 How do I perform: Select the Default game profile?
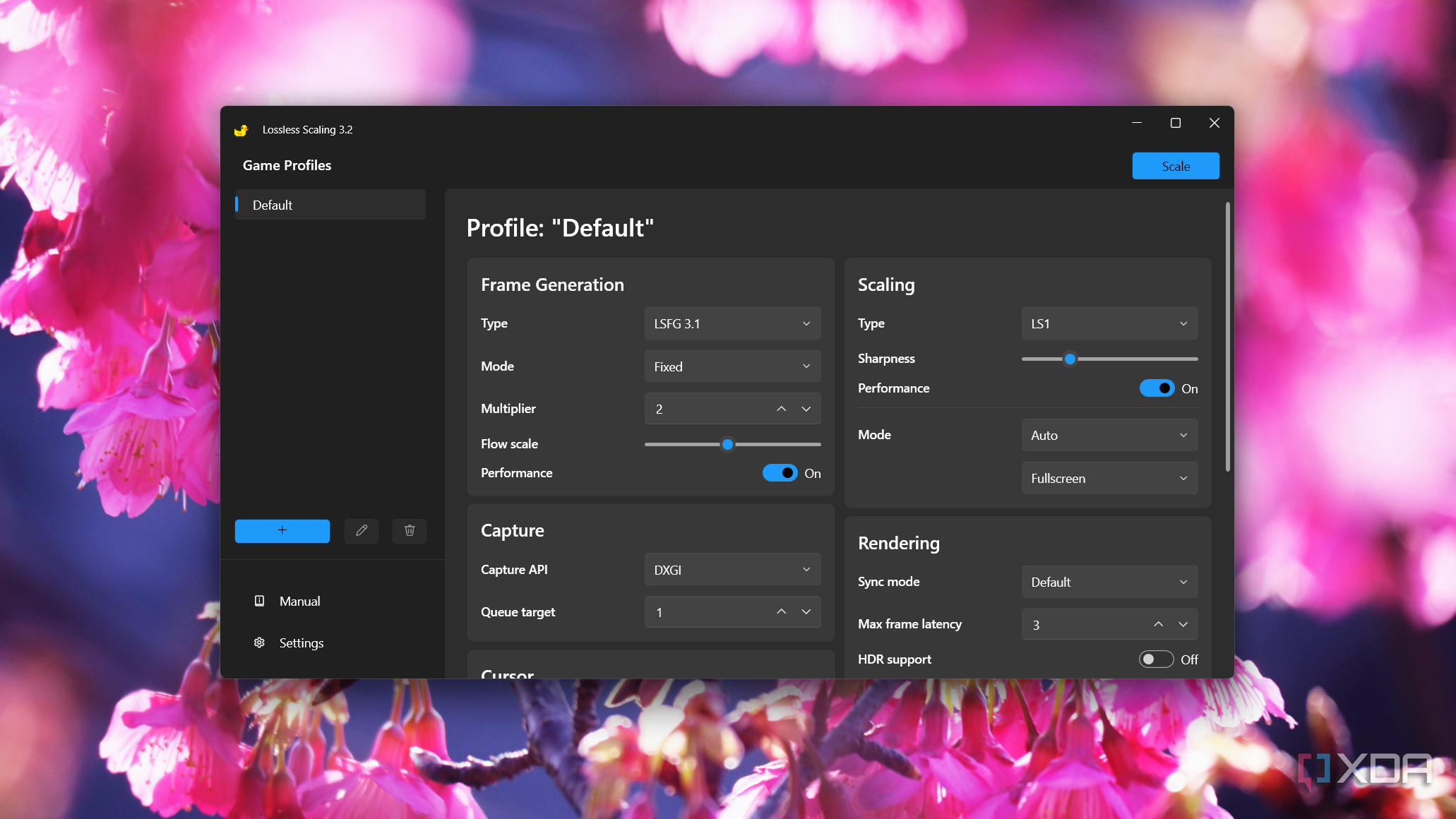(x=330, y=205)
